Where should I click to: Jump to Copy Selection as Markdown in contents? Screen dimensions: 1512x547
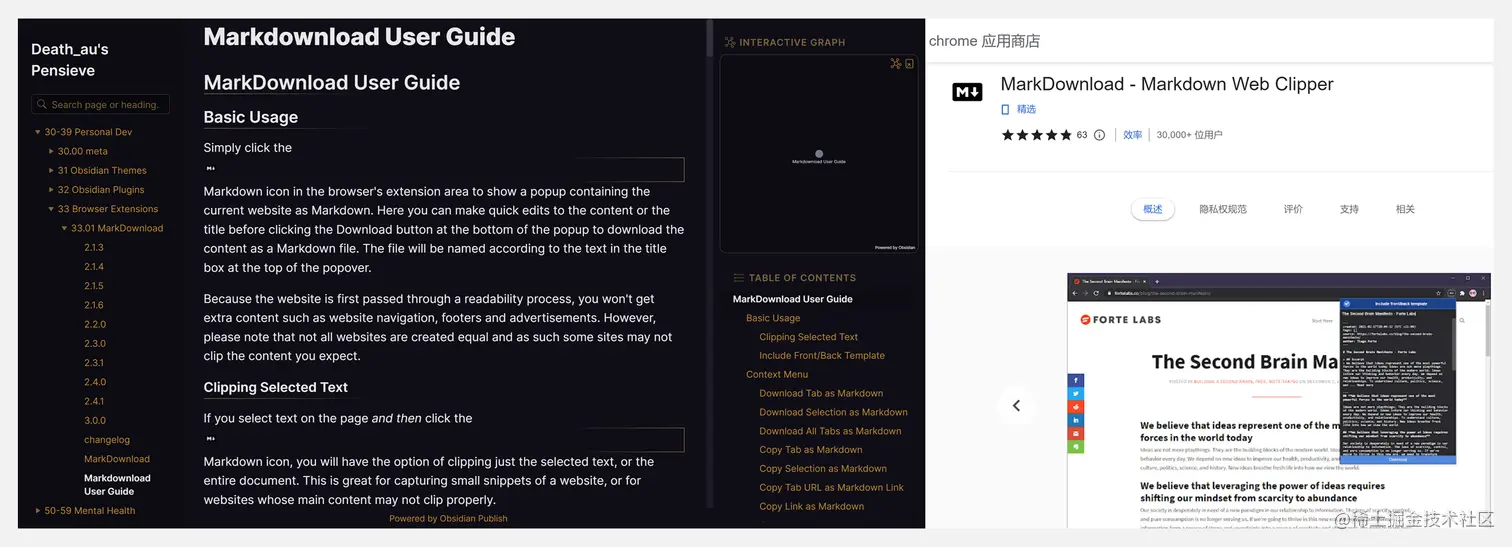[x=823, y=468]
